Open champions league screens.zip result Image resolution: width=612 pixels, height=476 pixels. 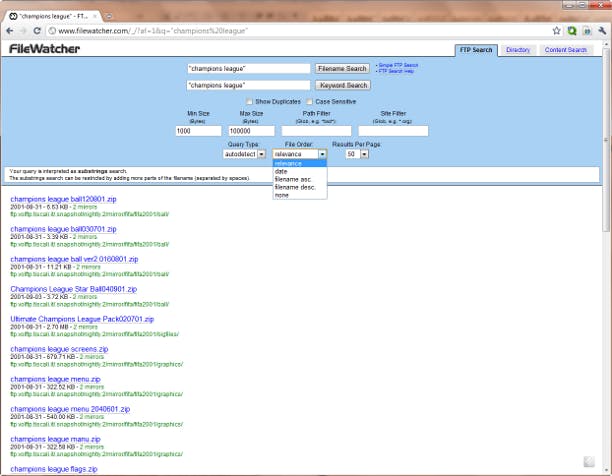tap(59, 349)
